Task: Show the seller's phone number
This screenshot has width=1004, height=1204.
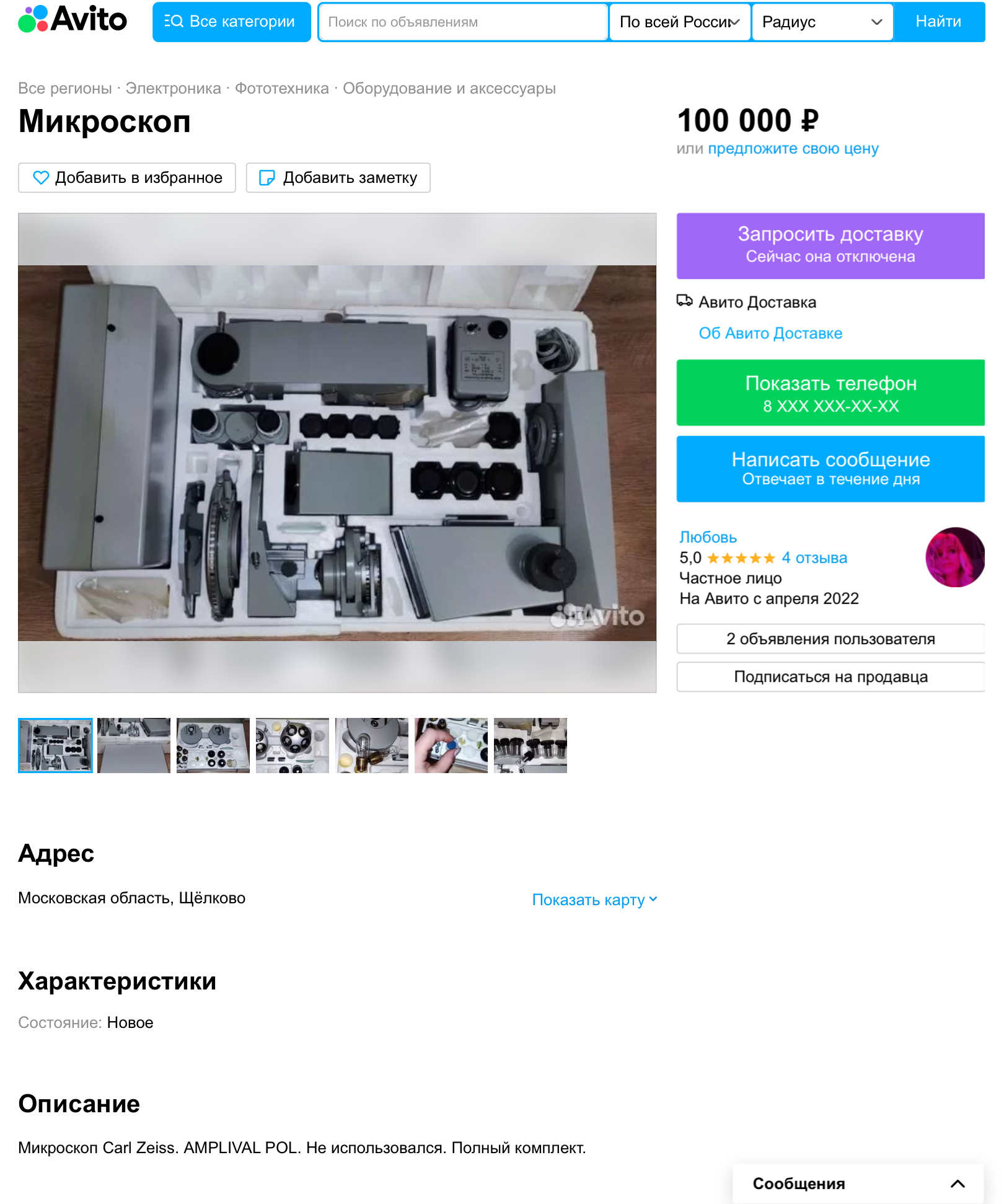Action: pyautogui.click(x=830, y=392)
